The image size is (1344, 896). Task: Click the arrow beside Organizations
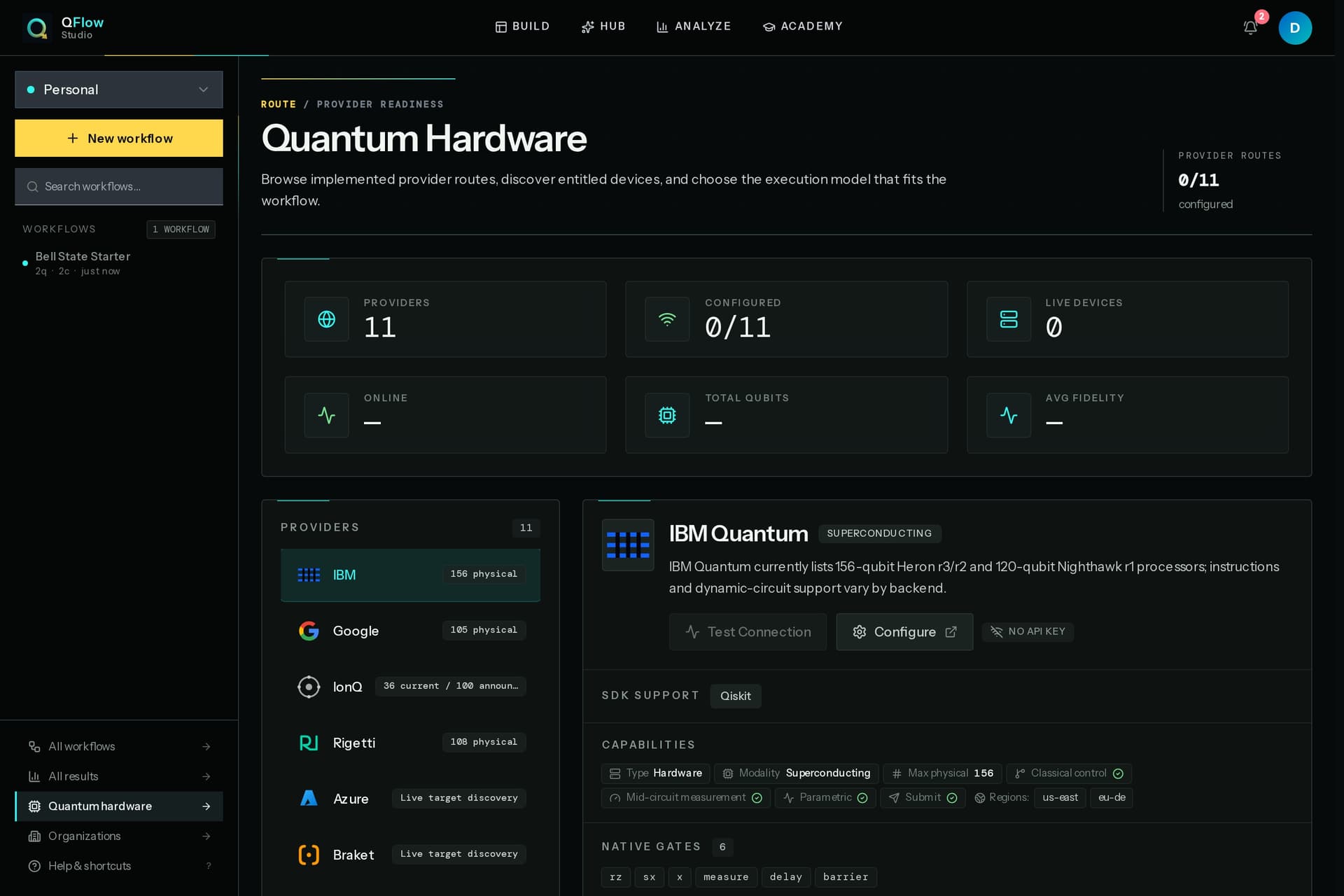[206, 836]
